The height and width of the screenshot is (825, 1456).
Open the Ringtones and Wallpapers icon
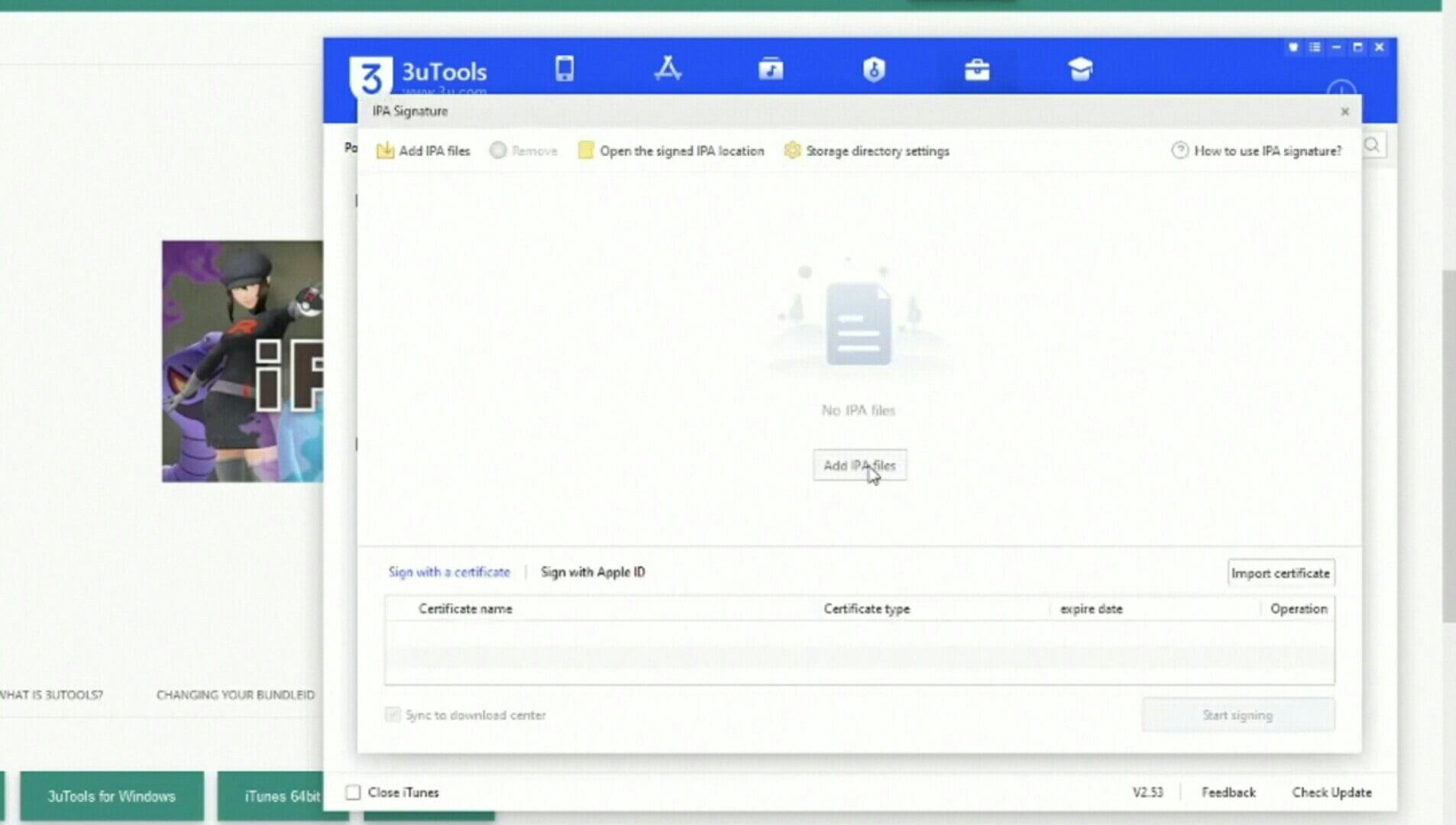[x=771, y=69]
